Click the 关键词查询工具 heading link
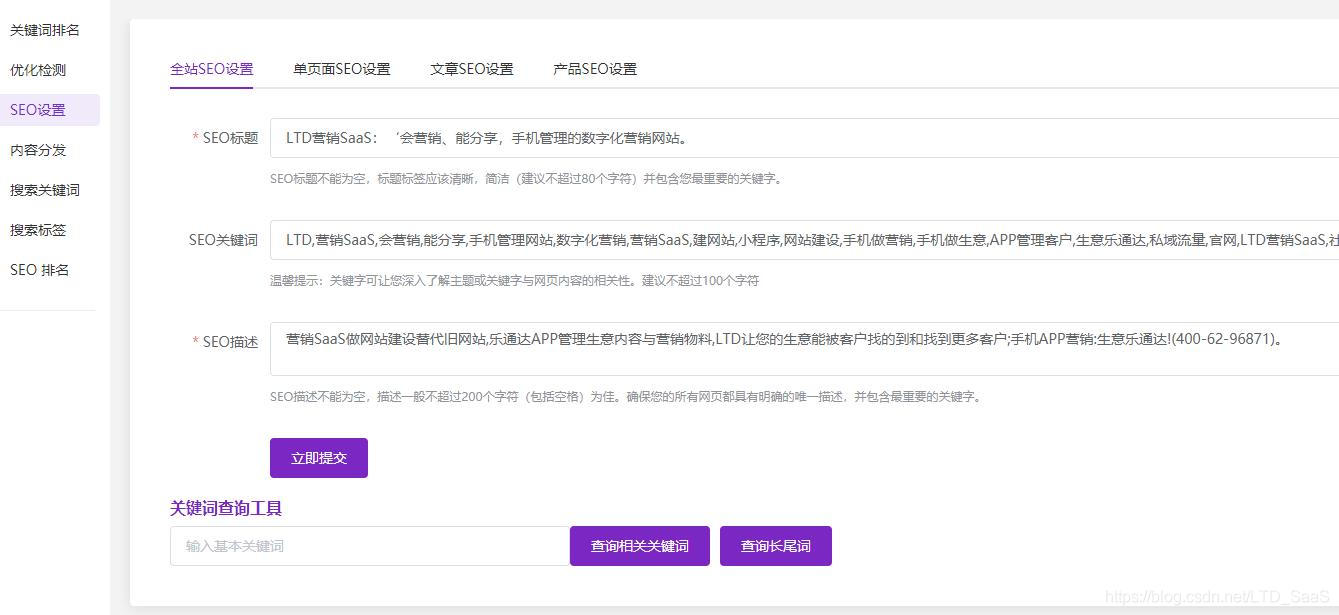The image size is (1339, 615). click(227, 508)
